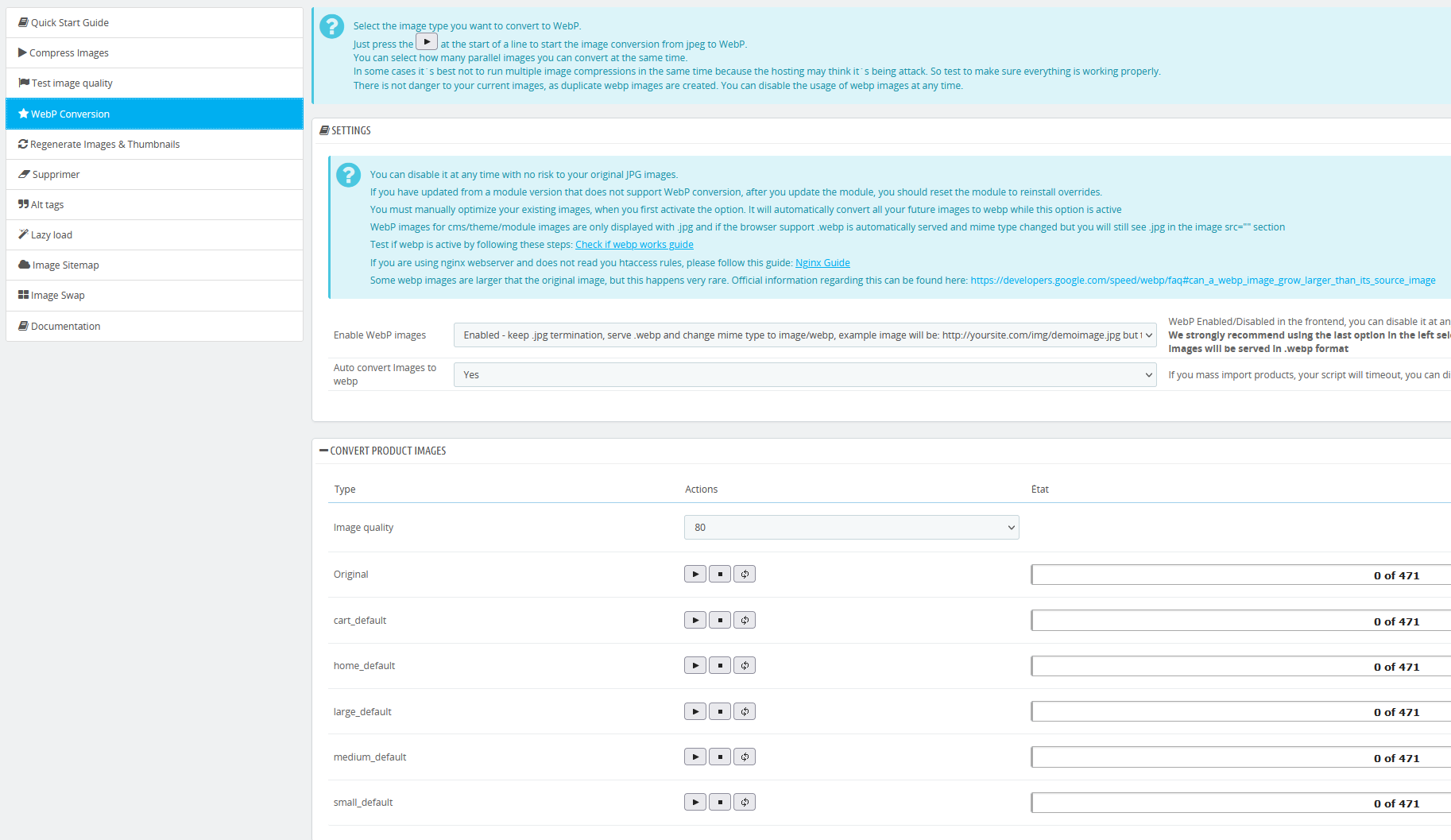
Task: Click the SETTINGS panel heading
Action: click(346, 130)
